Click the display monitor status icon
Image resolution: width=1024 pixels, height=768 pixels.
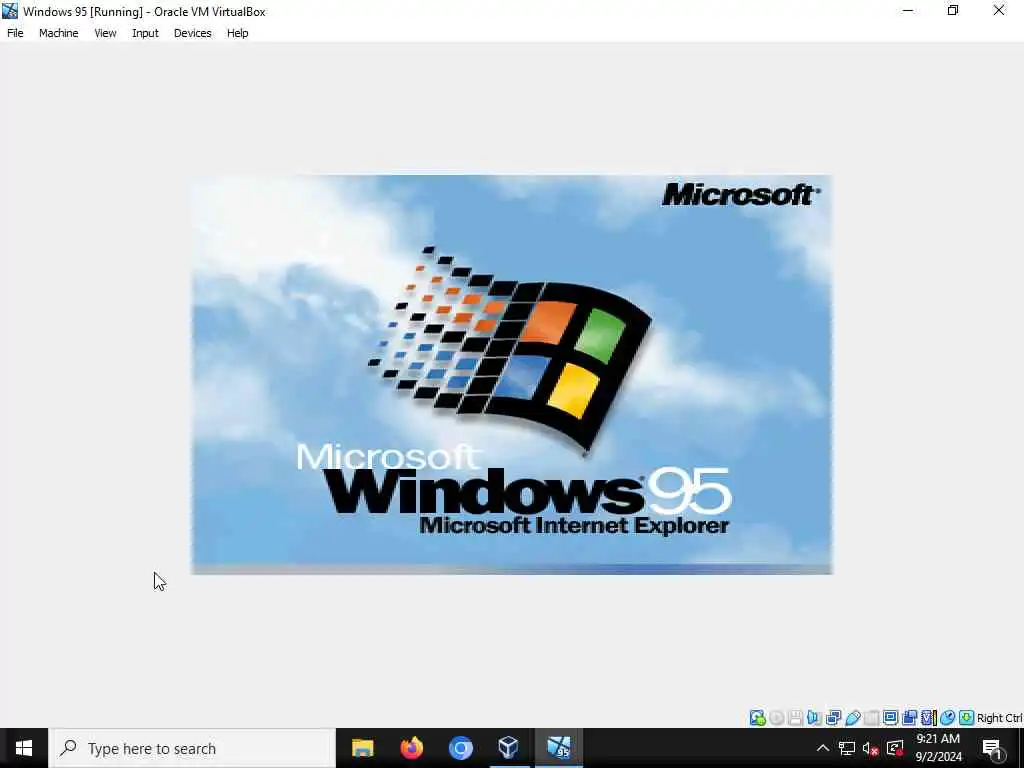890,718
